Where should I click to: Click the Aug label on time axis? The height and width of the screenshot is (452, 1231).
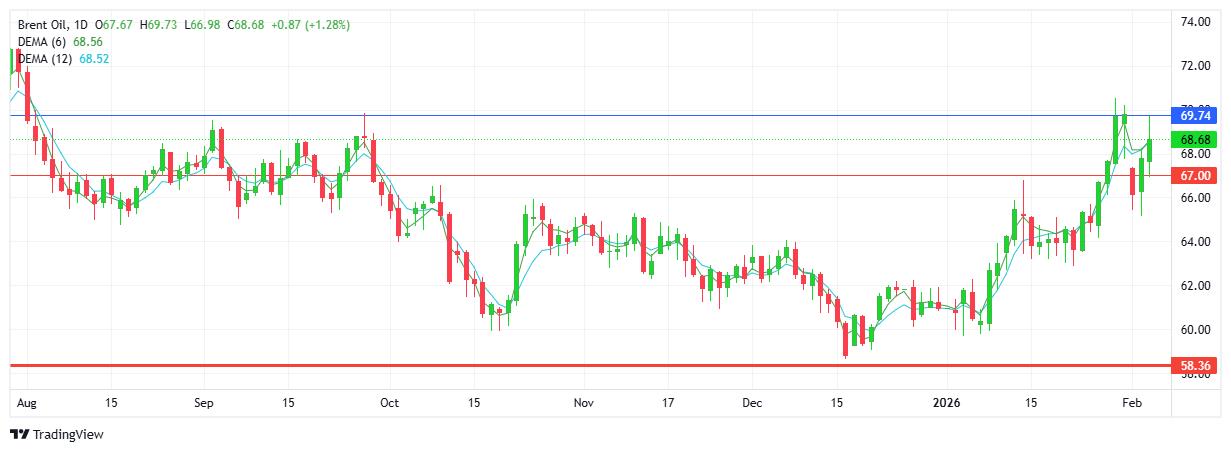pyautogui.click(x=26, y=403)
